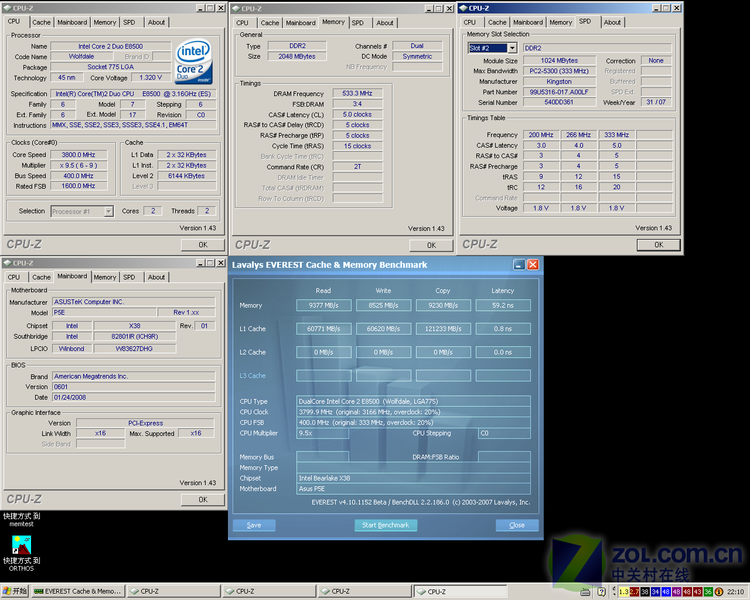The height and width of the screenshot is (600, 750).
Task: Click the Rated FSB 1600.0 MHz value
Action: point(78,187)
